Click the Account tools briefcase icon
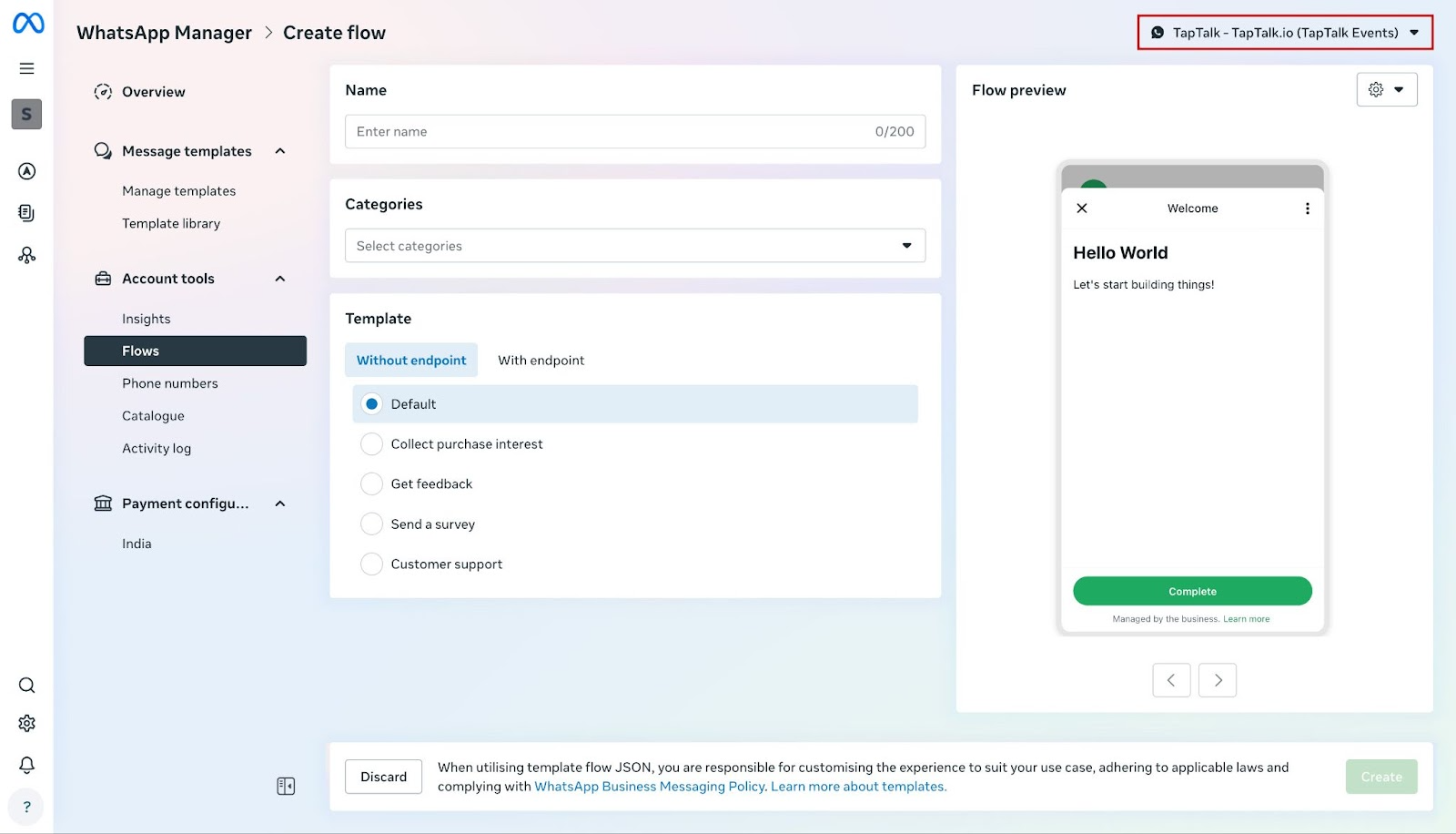 [x=103, y=279]
